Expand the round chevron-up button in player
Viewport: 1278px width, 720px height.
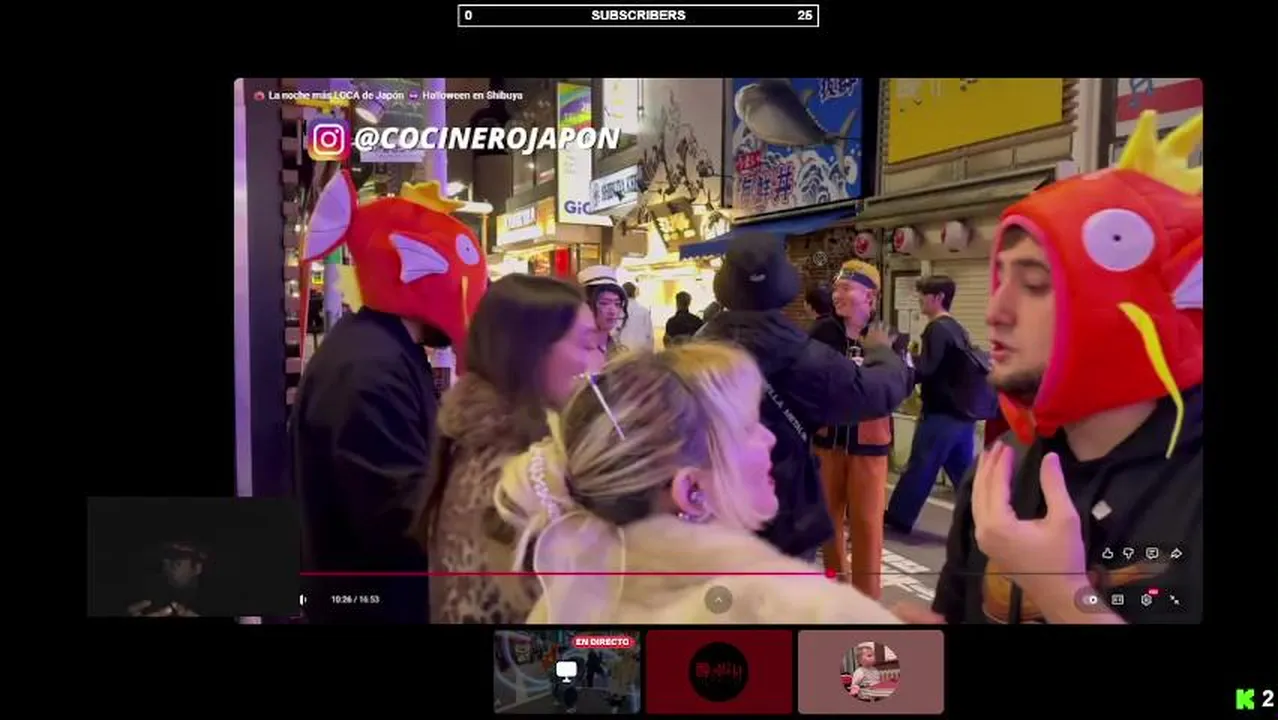pos(718,599)
